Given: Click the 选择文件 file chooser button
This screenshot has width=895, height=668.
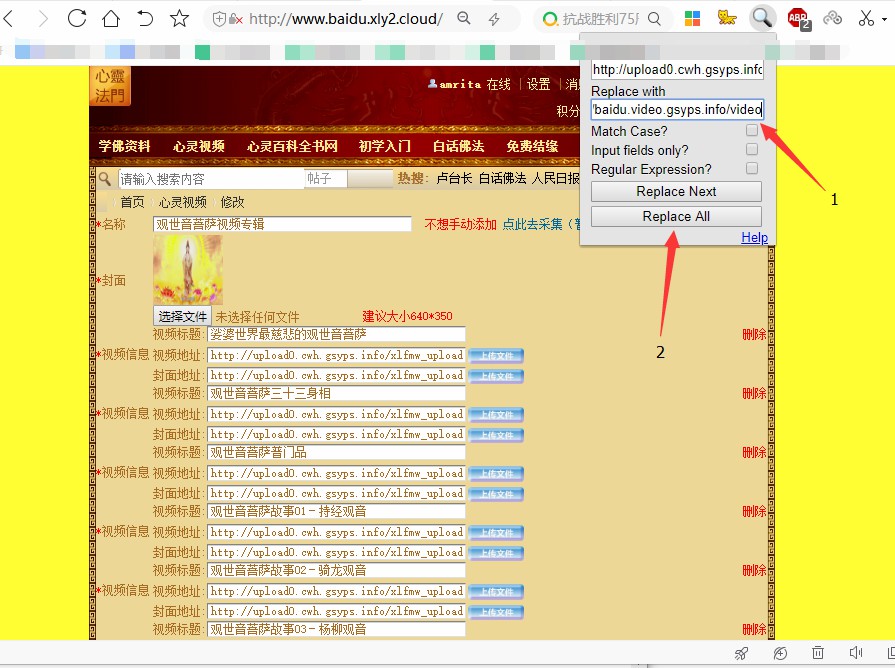Looking at the screenshot, I should 183,316.
